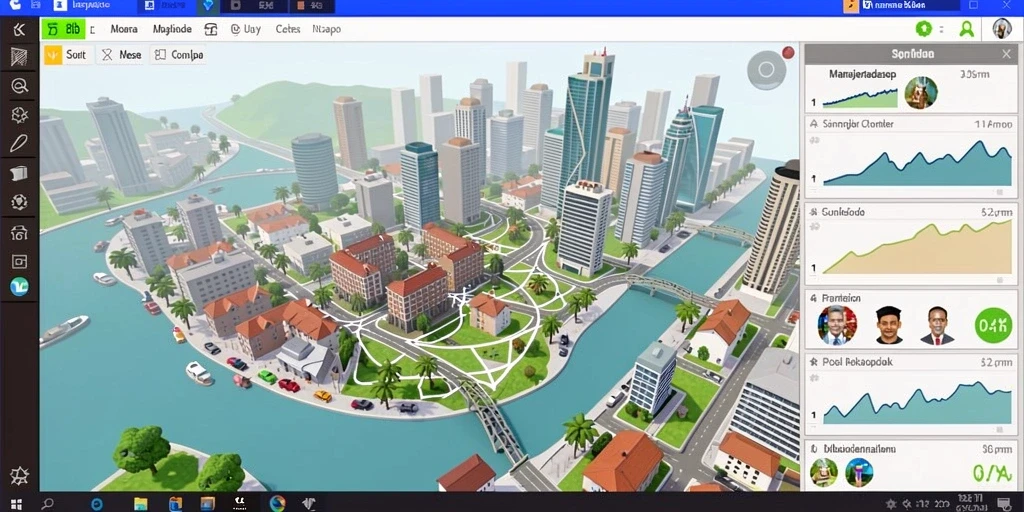Select the building block icon in sidebar
Image resolution: width=1024 pixels, height=512 pixels.
coord(19,173)
